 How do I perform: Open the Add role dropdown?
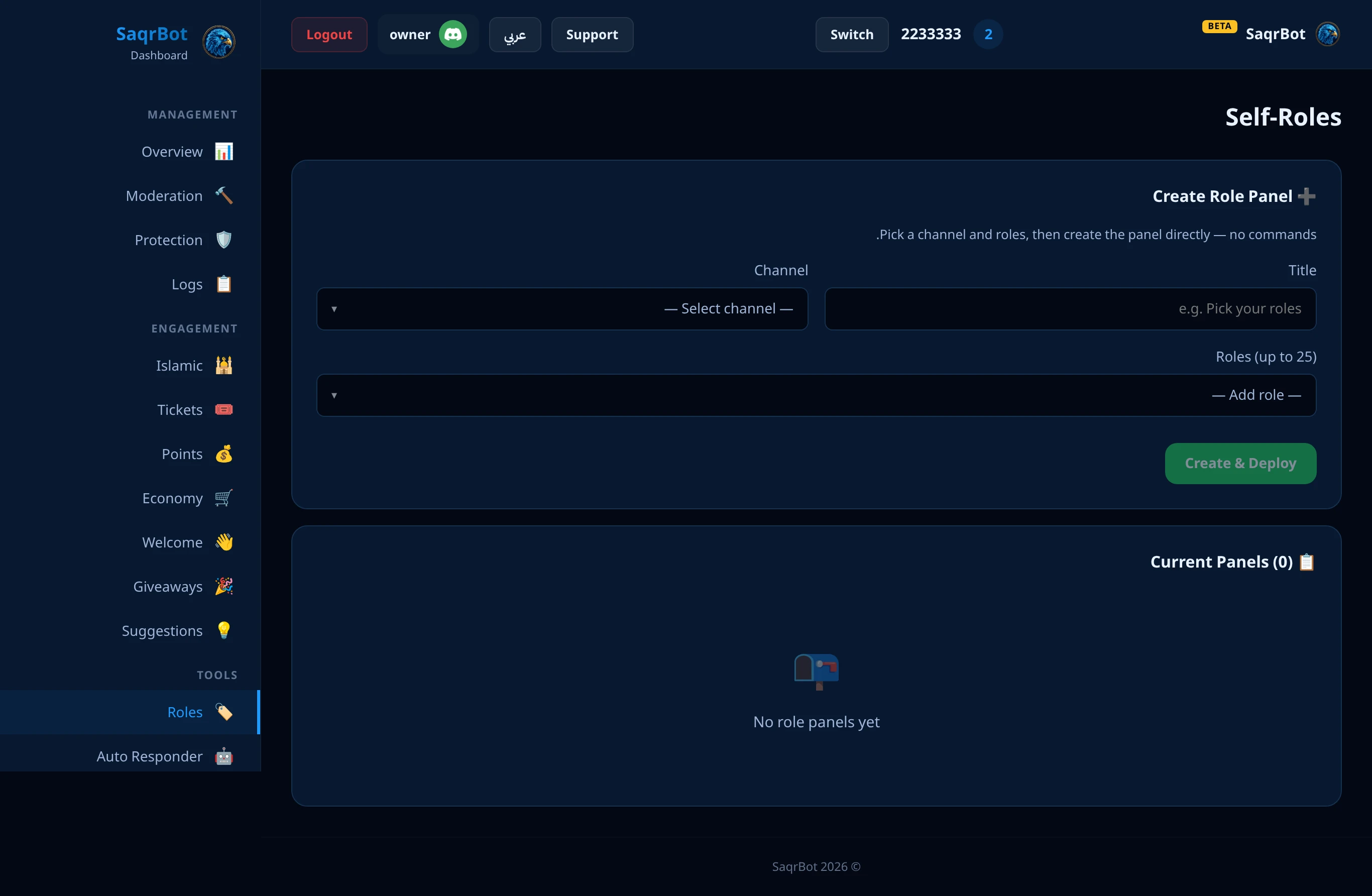[816, 396]
